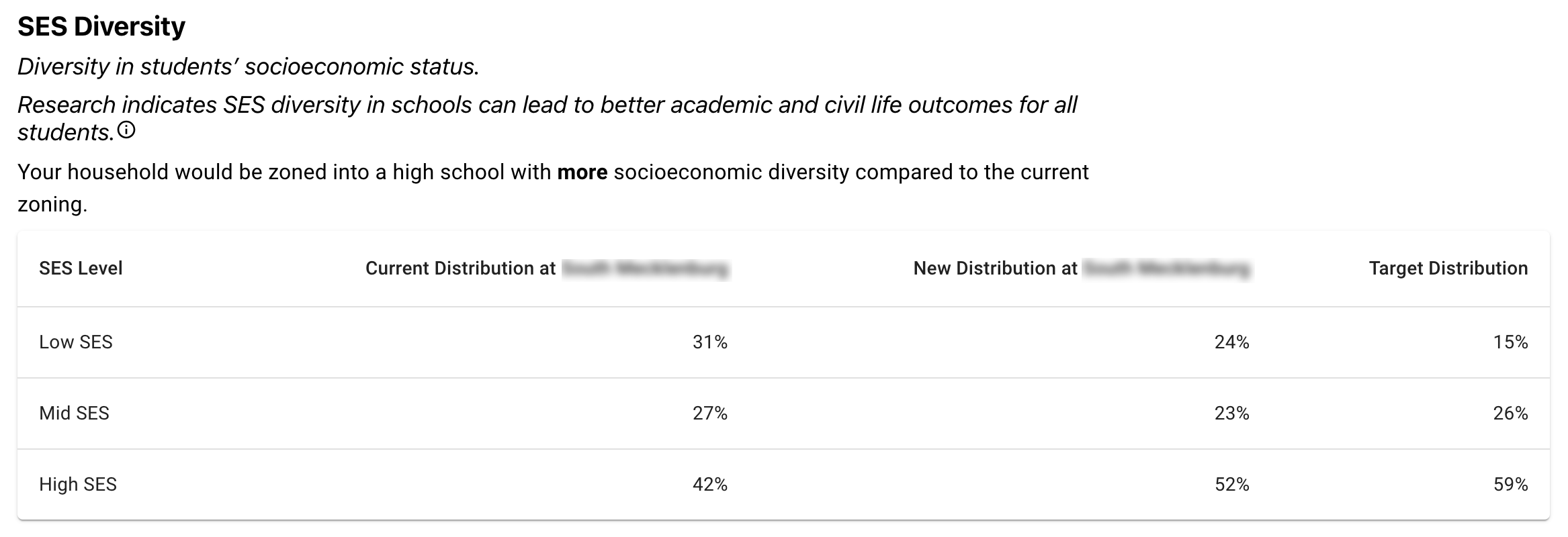Click the bold word "more" in summary
The width and height of the screenshot is (1568, 537).
click(582, 173)
